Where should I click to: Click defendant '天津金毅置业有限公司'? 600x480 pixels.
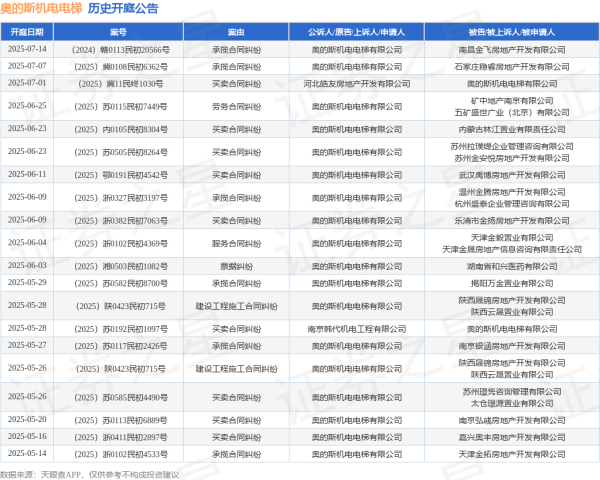[512, 238]
